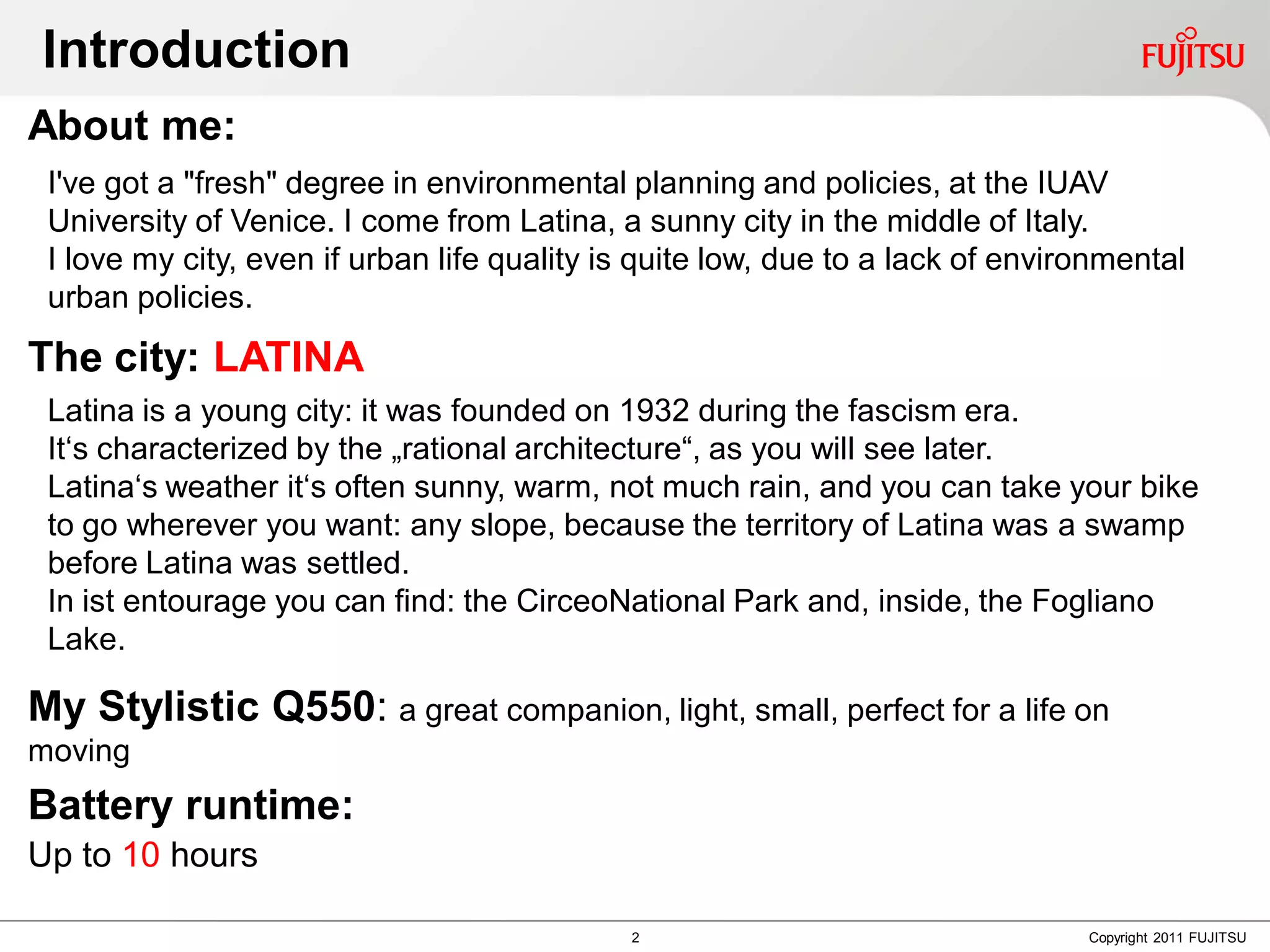
Task: Click the Introduction slide title
Action: [x=196, y=50]
